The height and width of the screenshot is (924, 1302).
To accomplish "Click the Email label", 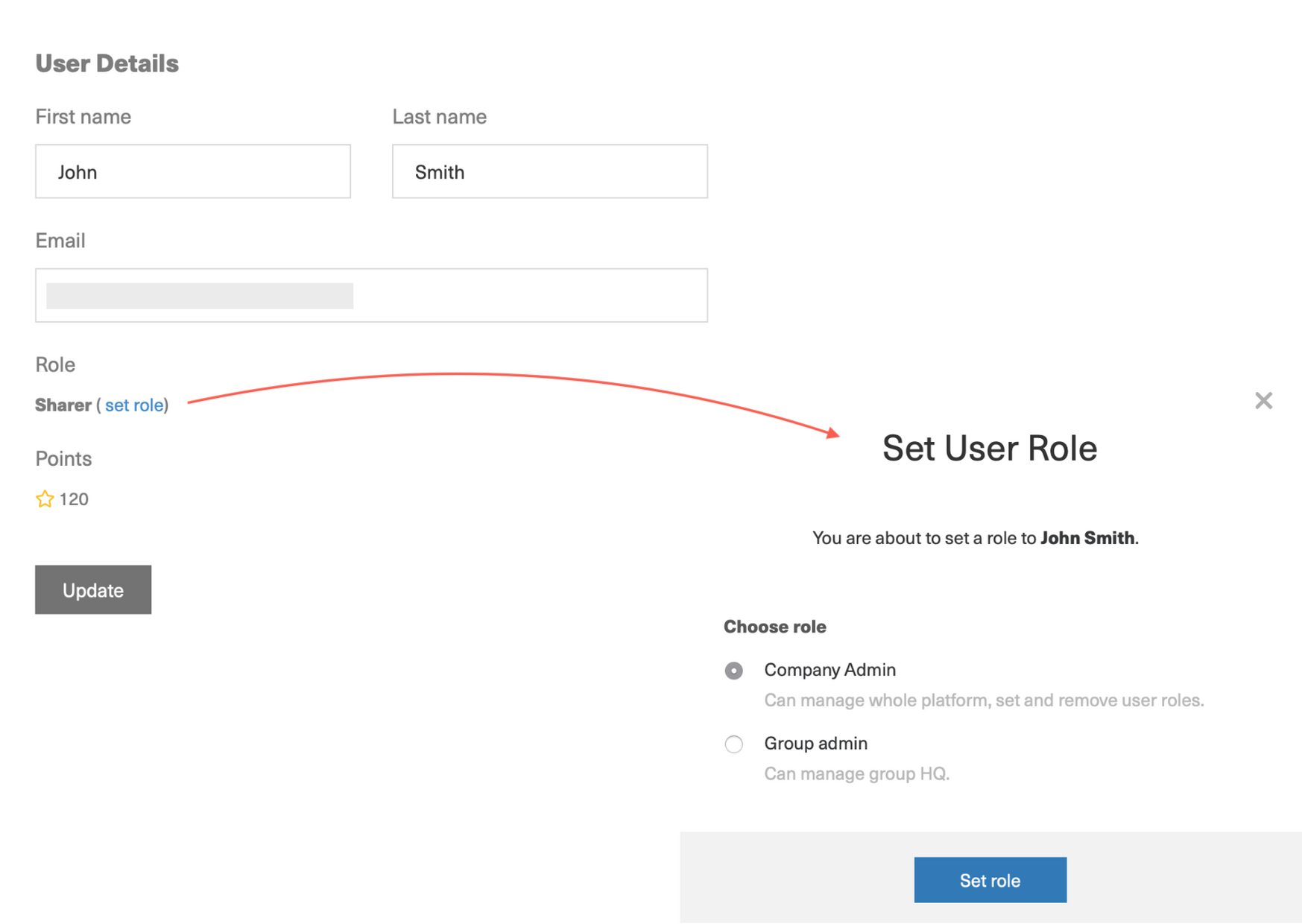I will click(60, 241).
